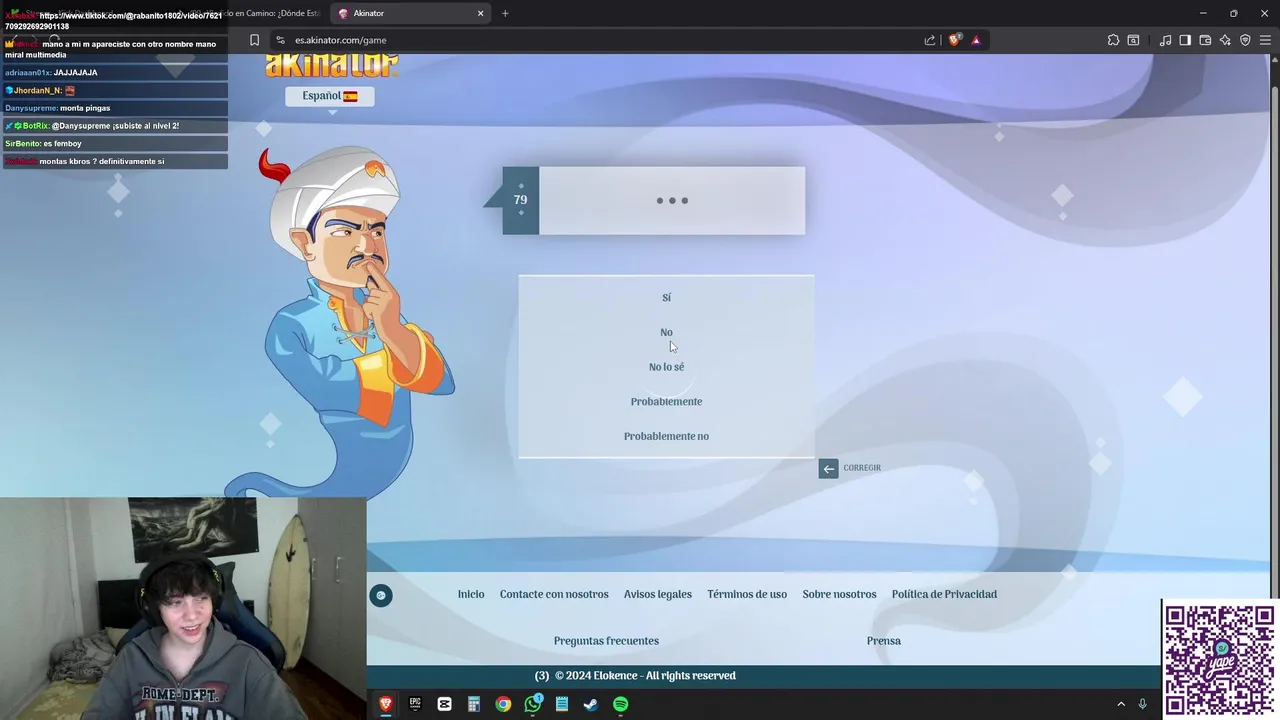The image size is (1280, 720).
Task: Click the Yape QR code overlay
Action: [1220, 660]
